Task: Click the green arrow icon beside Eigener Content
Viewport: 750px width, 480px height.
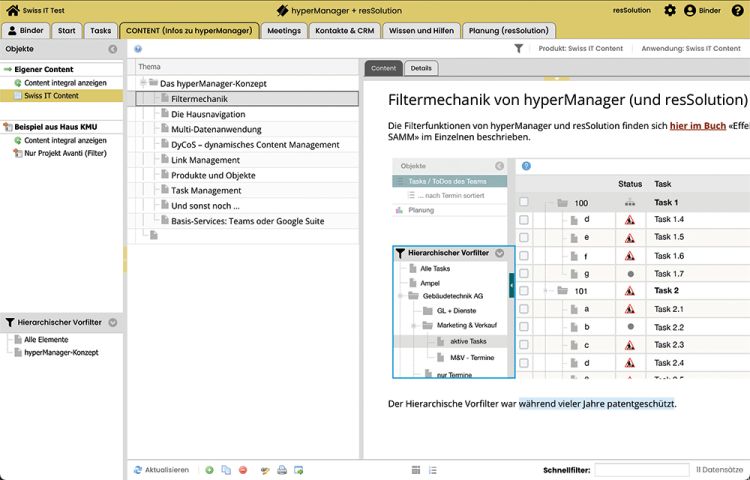Action: point(8,69)
